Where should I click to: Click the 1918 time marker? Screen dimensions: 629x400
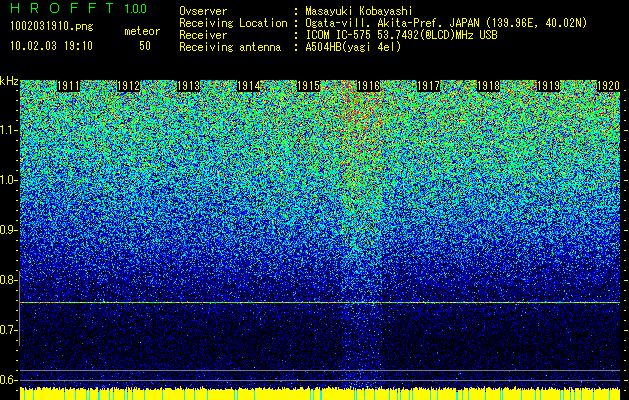click(x=489, y=86)
